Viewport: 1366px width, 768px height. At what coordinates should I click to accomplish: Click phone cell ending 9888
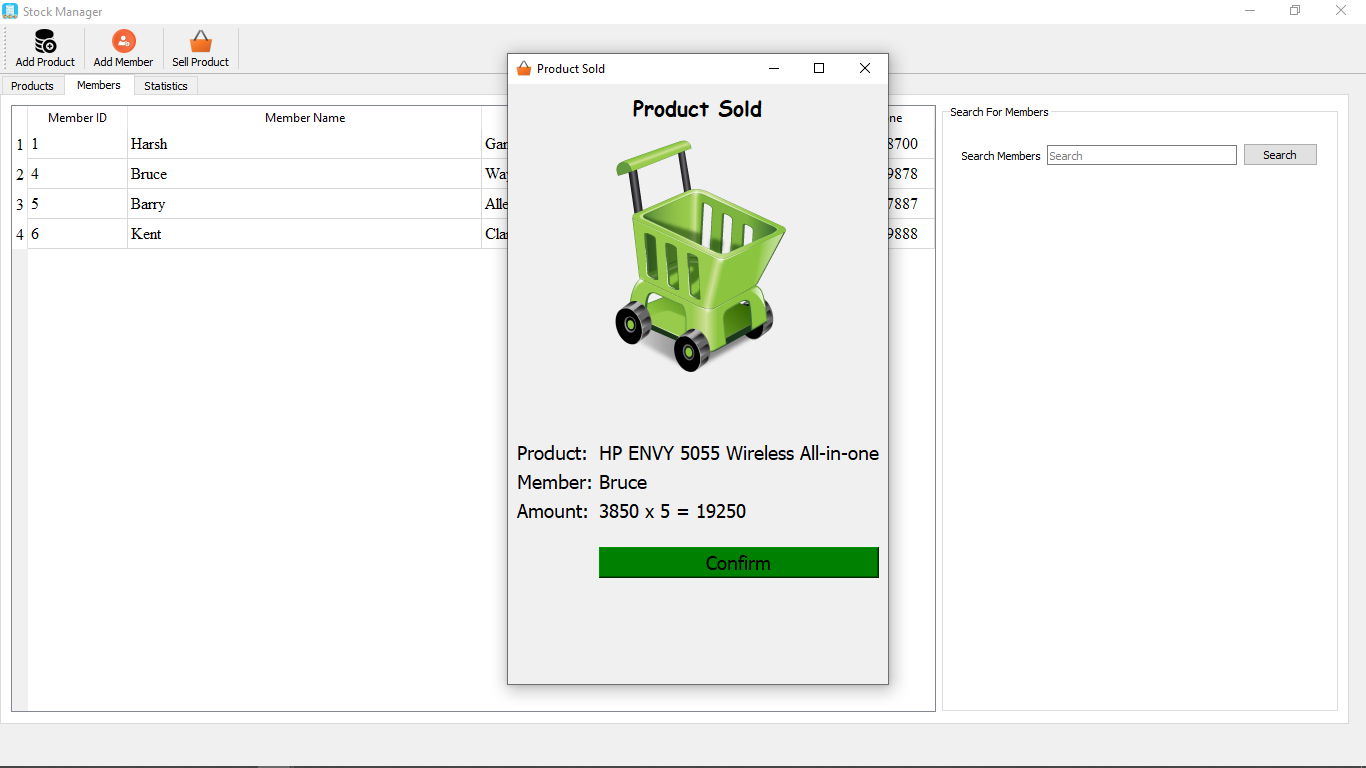point(910,234)
